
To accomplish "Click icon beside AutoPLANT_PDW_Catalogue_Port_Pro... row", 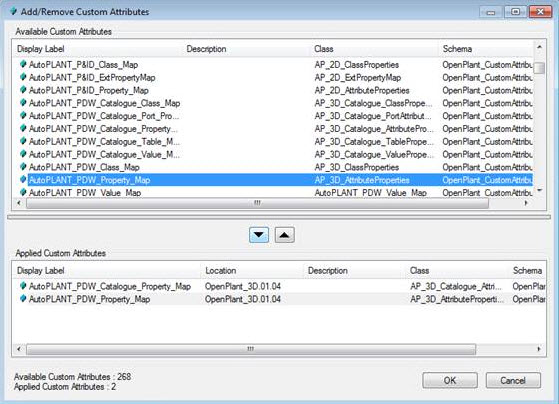I will click(x=23, y=116).
